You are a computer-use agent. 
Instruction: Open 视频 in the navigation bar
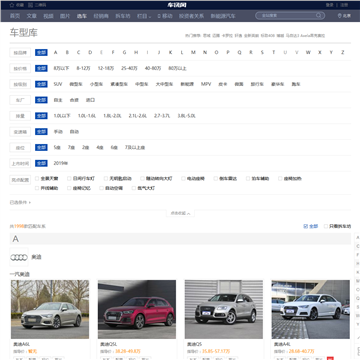pyautogui.click(x=48, y=16)
